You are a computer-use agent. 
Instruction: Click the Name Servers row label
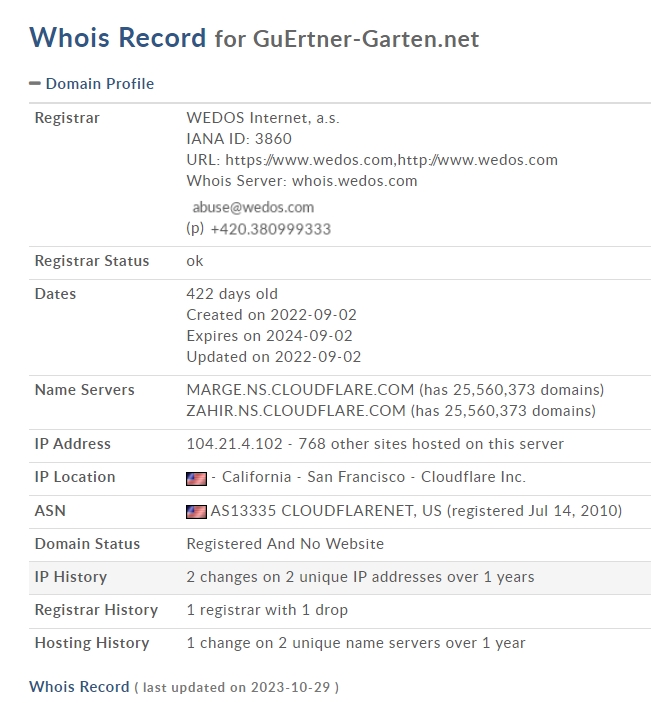pos(84,390)
